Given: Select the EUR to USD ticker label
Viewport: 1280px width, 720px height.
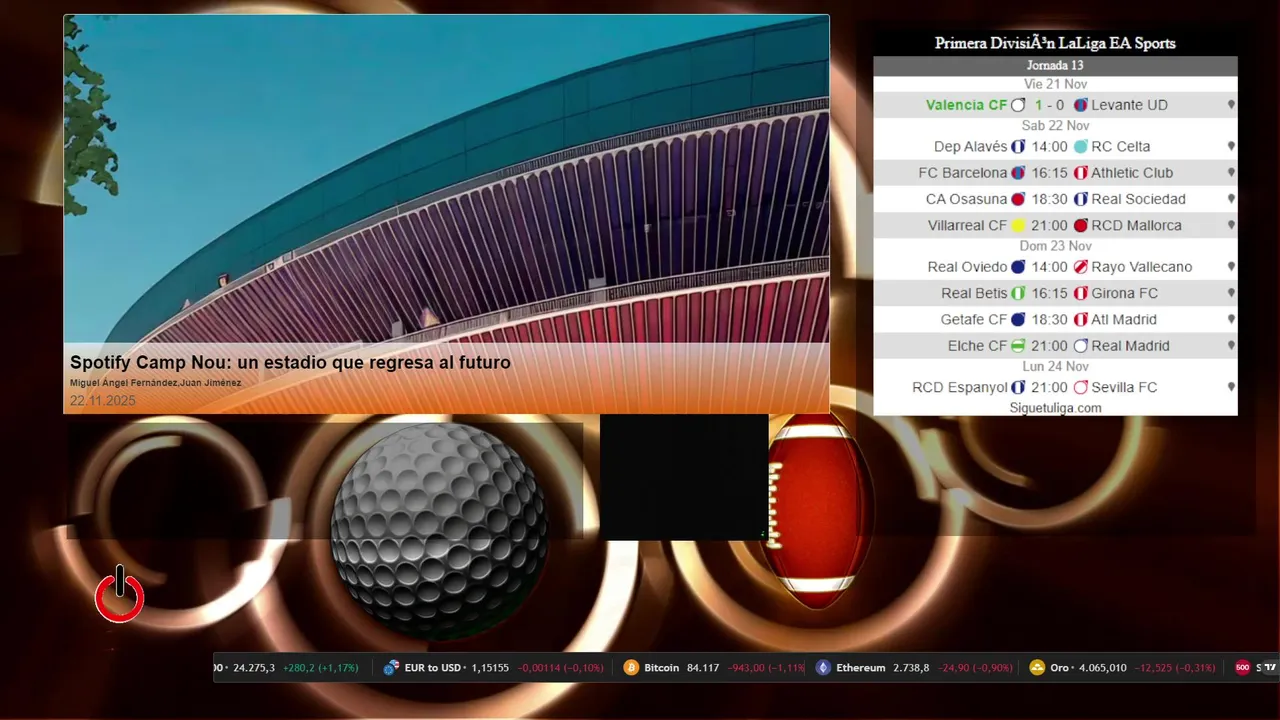Looking at the screenshot, I should click(433, 668).
